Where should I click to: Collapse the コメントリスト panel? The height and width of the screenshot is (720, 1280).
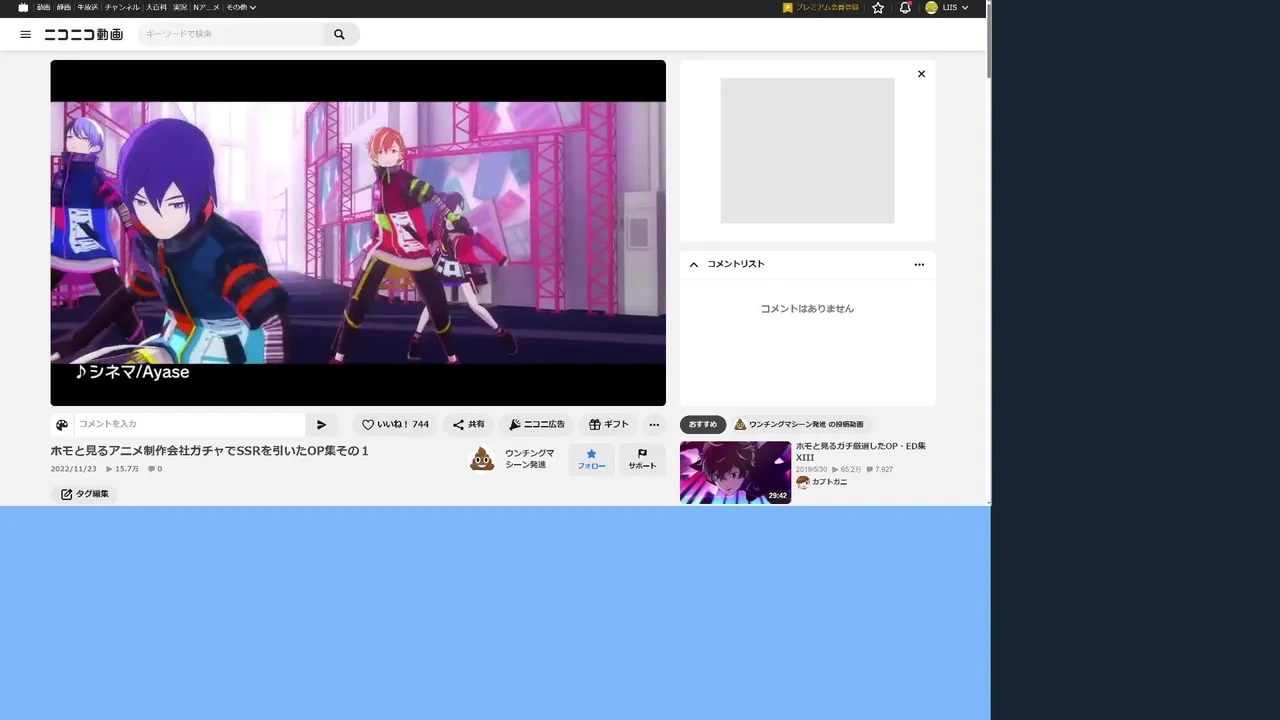[x=694, y=264]
